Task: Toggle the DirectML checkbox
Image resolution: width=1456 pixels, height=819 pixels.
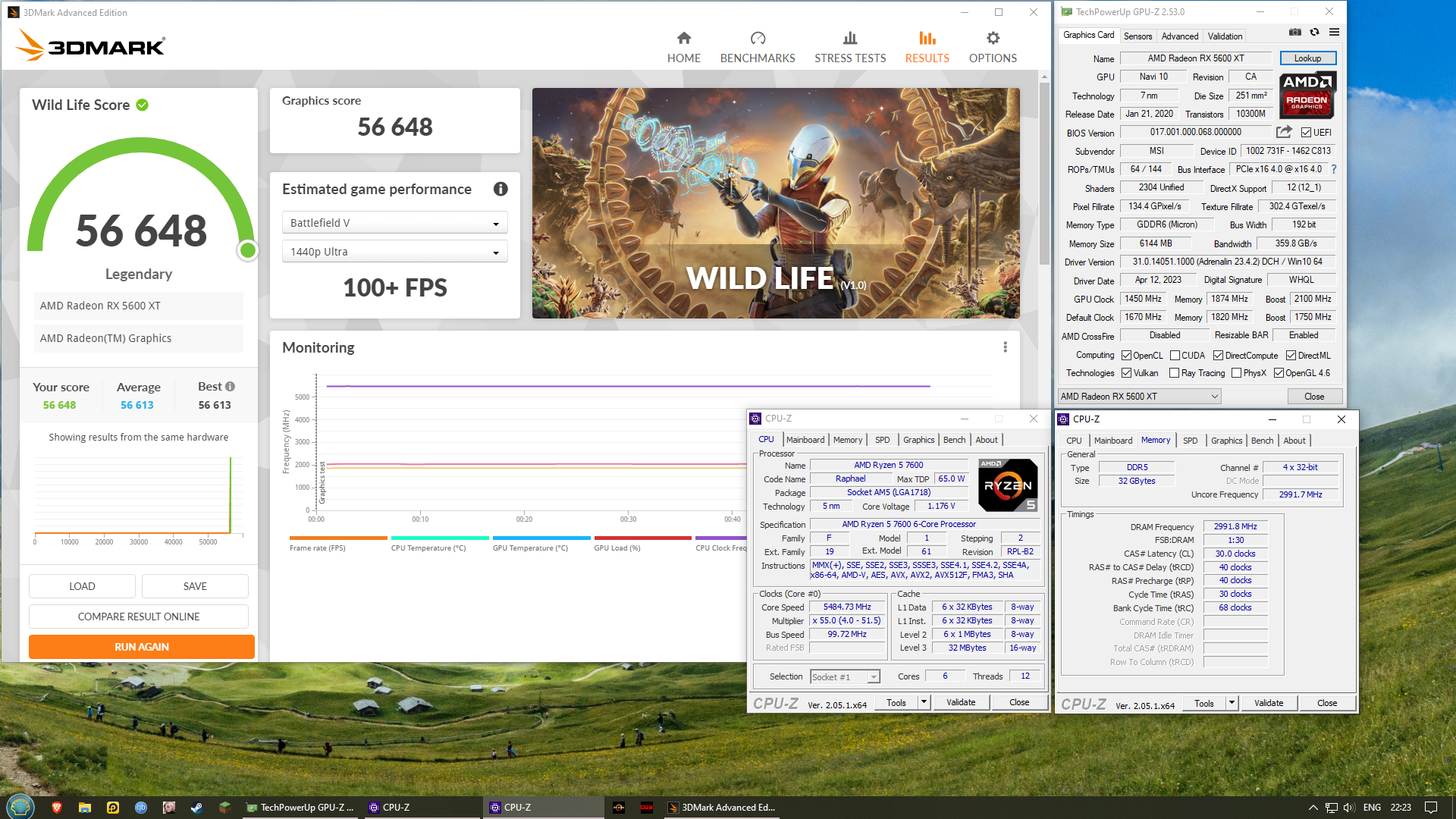Action: coord(1291,356)
